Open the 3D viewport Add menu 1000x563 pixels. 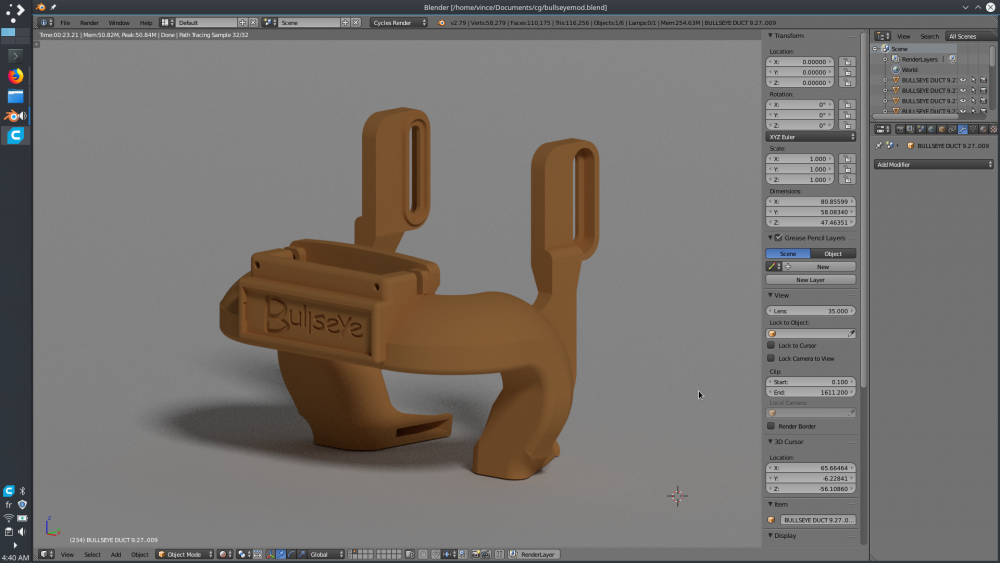coord(115,554)
